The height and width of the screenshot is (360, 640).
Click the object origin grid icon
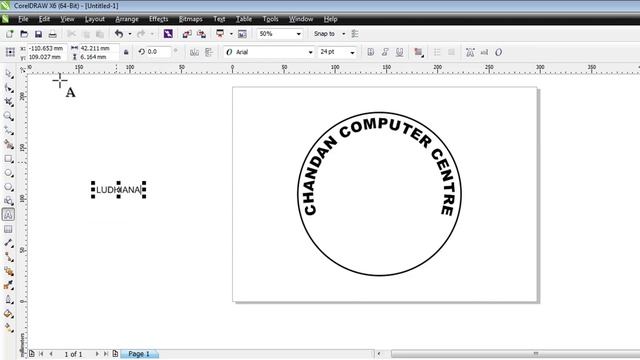coord(10,52)
